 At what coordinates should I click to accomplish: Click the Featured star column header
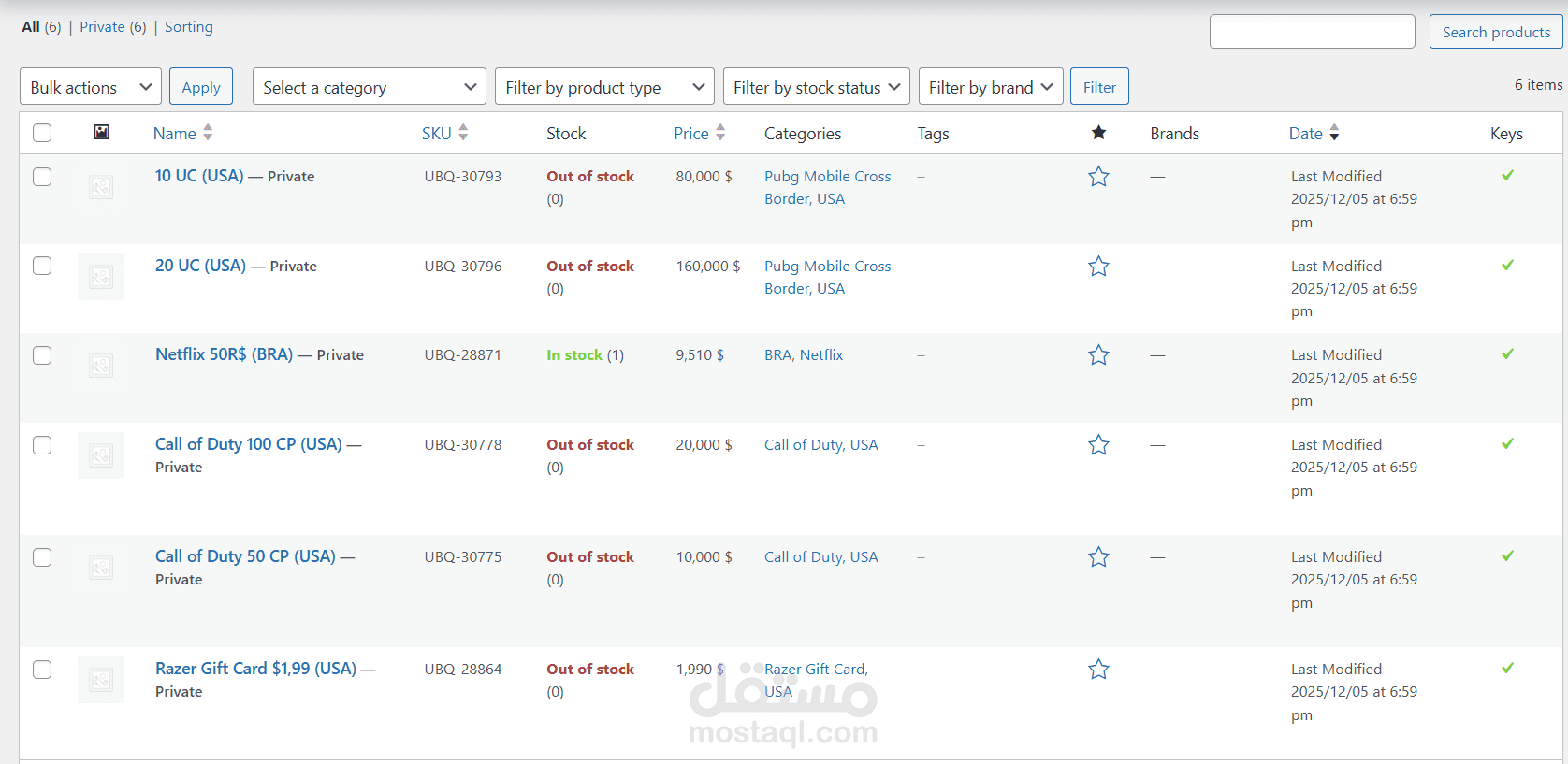[1098, 133]
